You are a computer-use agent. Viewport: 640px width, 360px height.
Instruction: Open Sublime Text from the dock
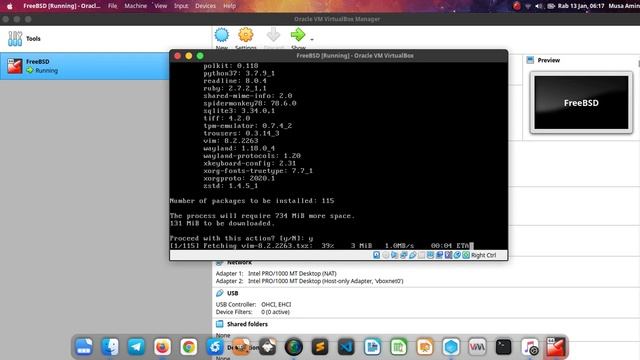320,347
